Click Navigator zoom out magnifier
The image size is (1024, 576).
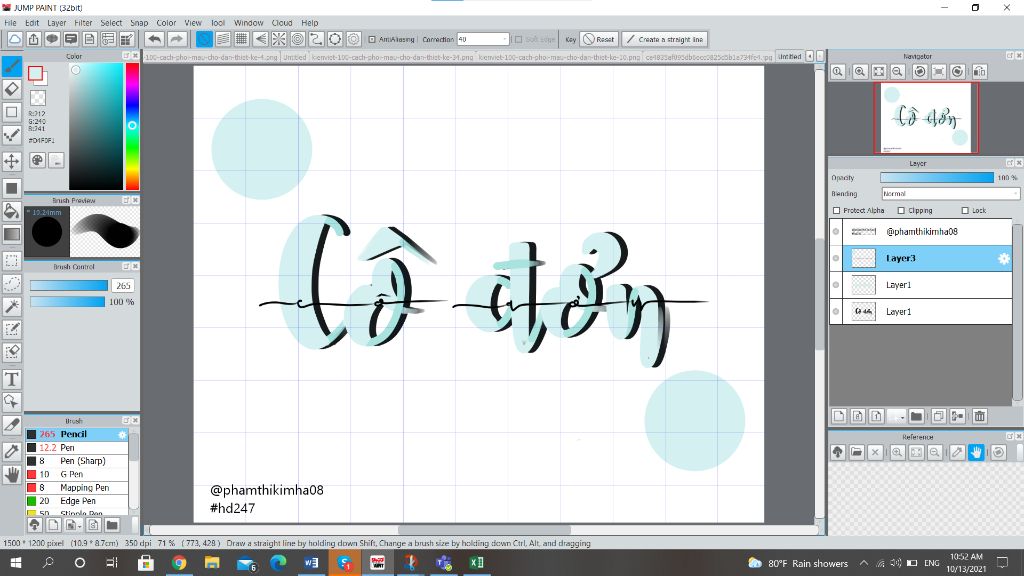click(x=898, y=72)
